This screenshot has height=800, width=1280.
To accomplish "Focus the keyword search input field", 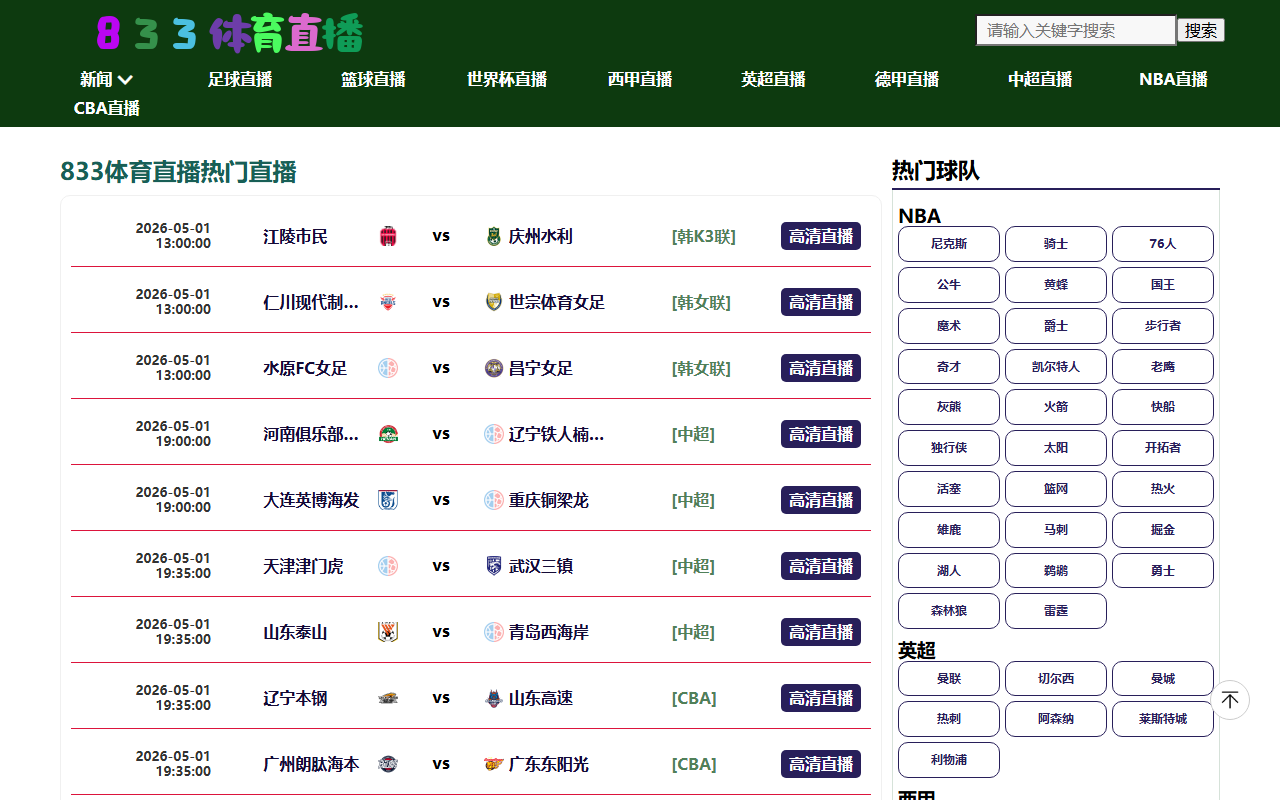I will pos(1076,30).
